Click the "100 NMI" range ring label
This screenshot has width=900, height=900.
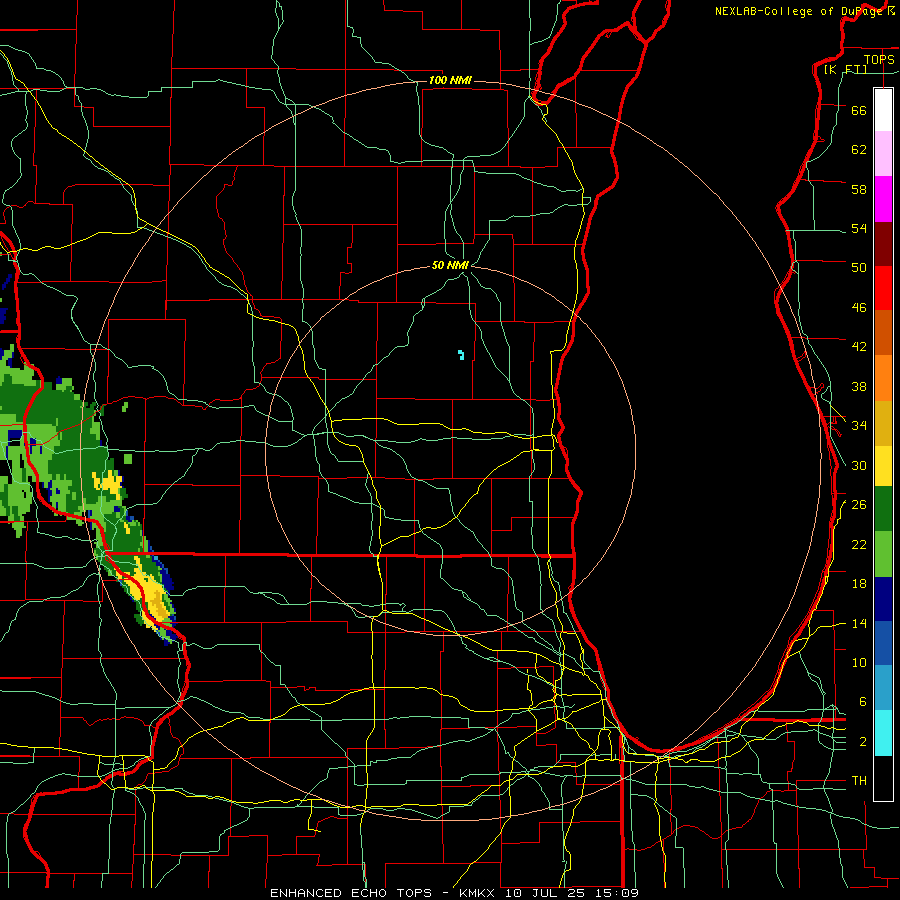(450, 80)
